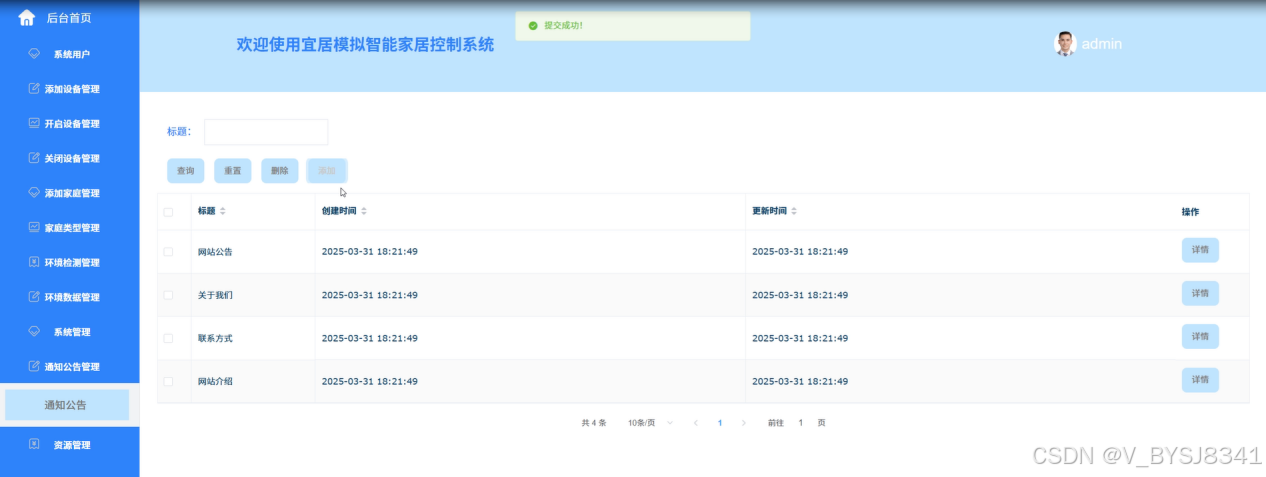Focus the 标题 search input field
Screen dimensions: 1266x477
(266, 132)
